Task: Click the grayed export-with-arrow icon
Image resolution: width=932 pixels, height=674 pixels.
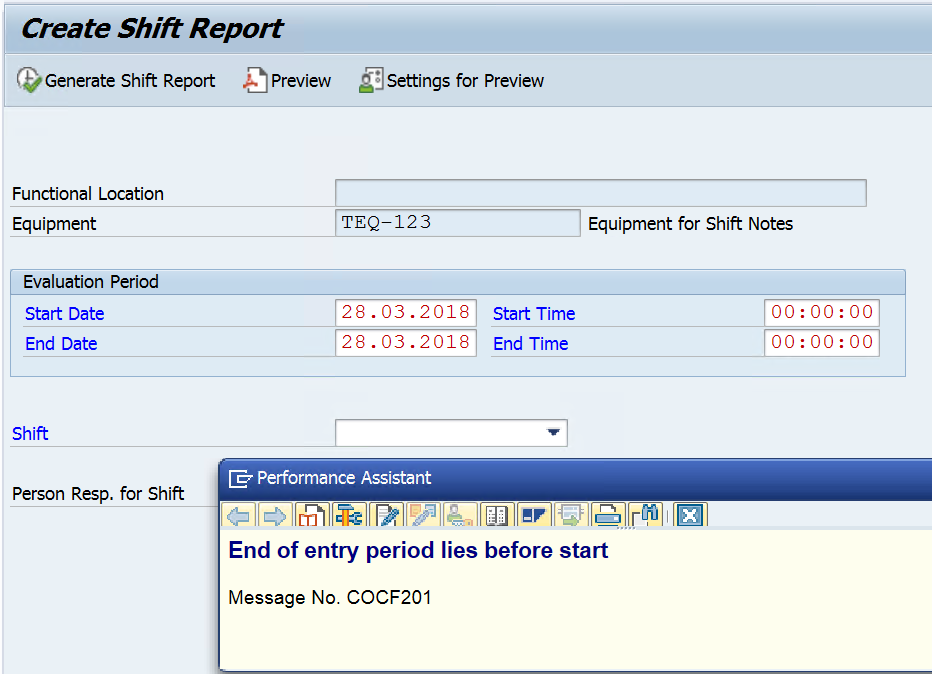Action: click(571, 515)
